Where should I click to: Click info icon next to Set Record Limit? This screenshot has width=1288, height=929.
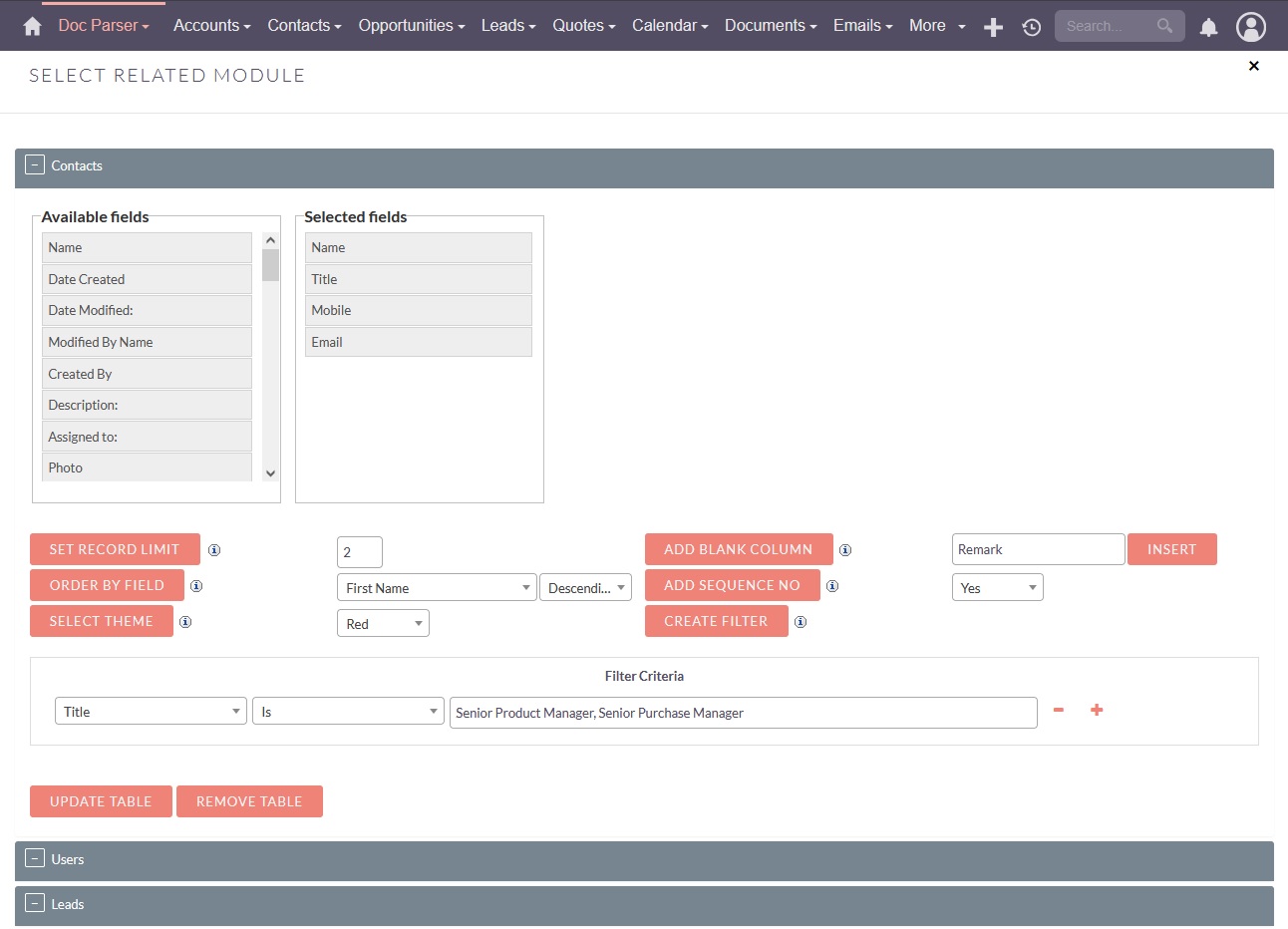click(x=214, y=550)
